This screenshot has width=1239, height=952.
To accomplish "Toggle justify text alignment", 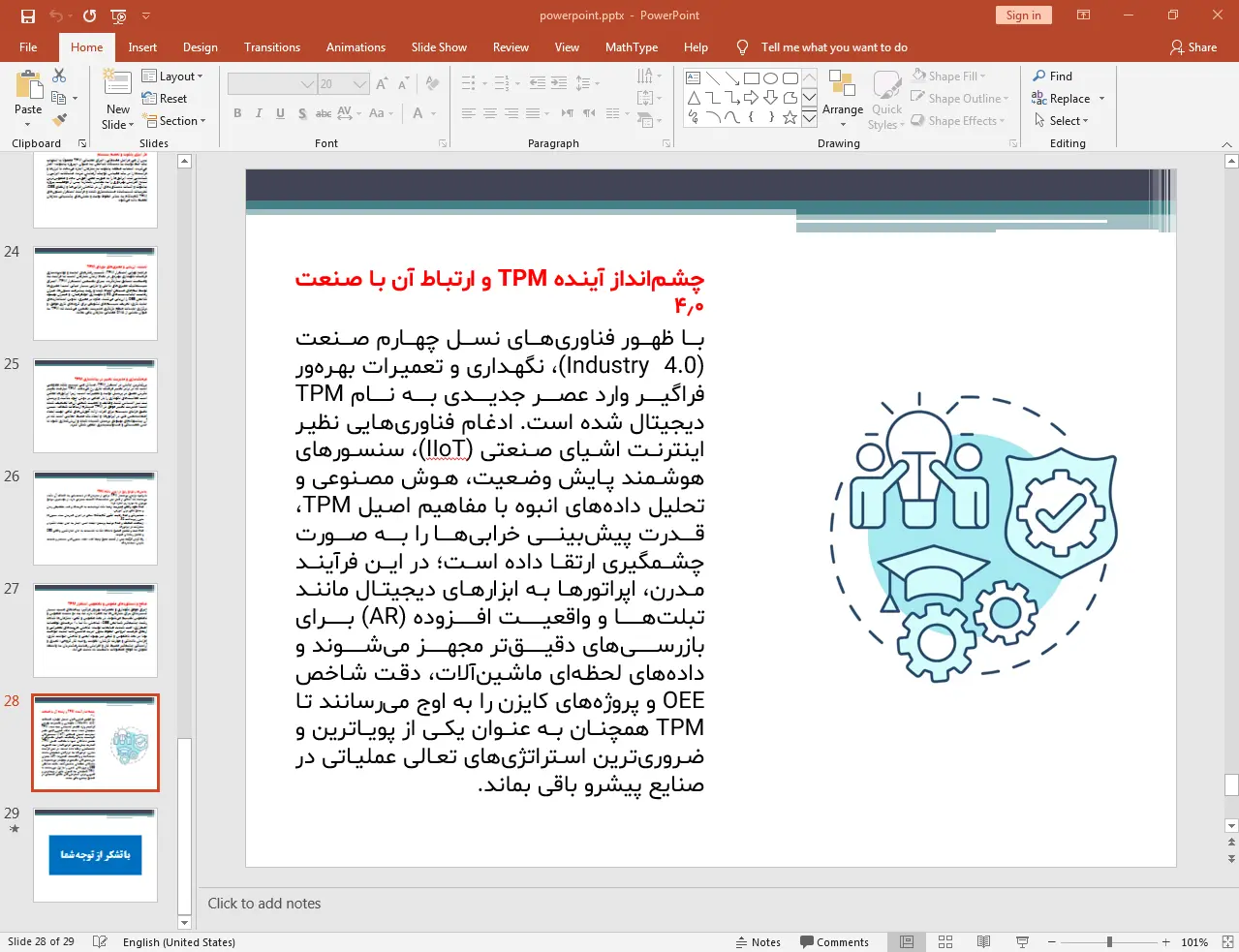I will (x=533, y=113).
